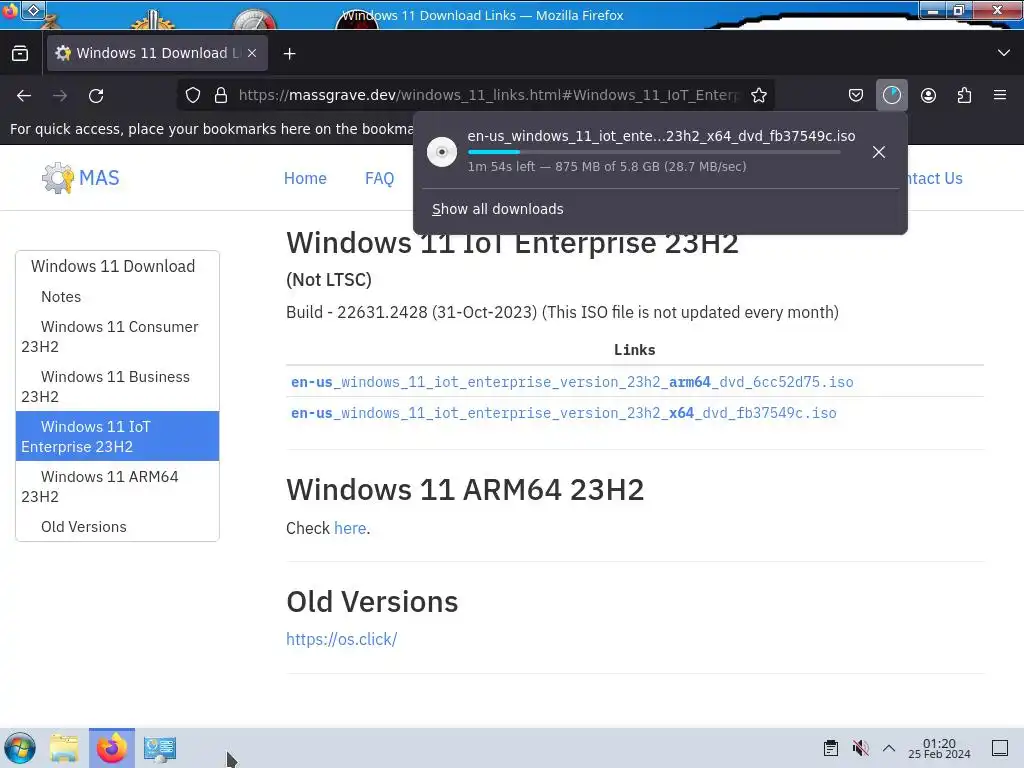Open the https://os.click/ link
This screenshot has width=1024, height=768.
[x=342, y=639]
